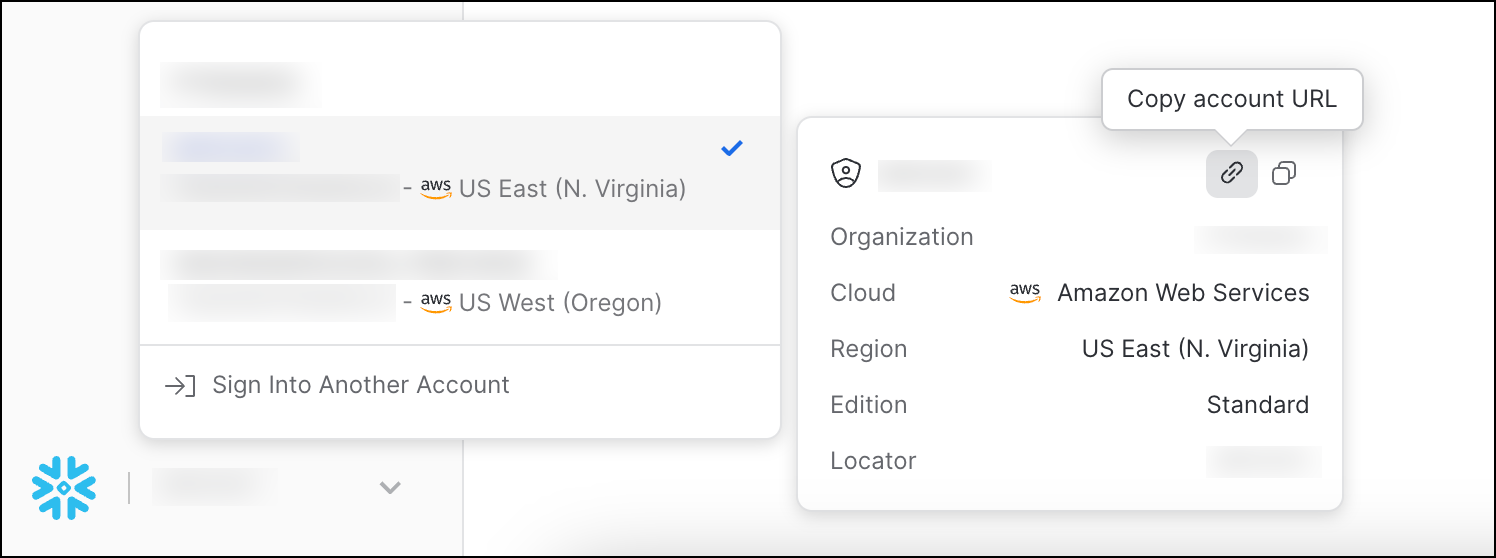Click the Standard edition value
Viewport: 1496px width, 558px height.
(x=1257, y=405)
